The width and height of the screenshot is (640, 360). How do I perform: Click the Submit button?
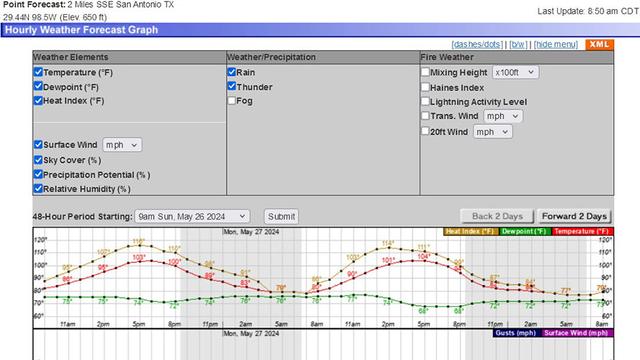281,216
